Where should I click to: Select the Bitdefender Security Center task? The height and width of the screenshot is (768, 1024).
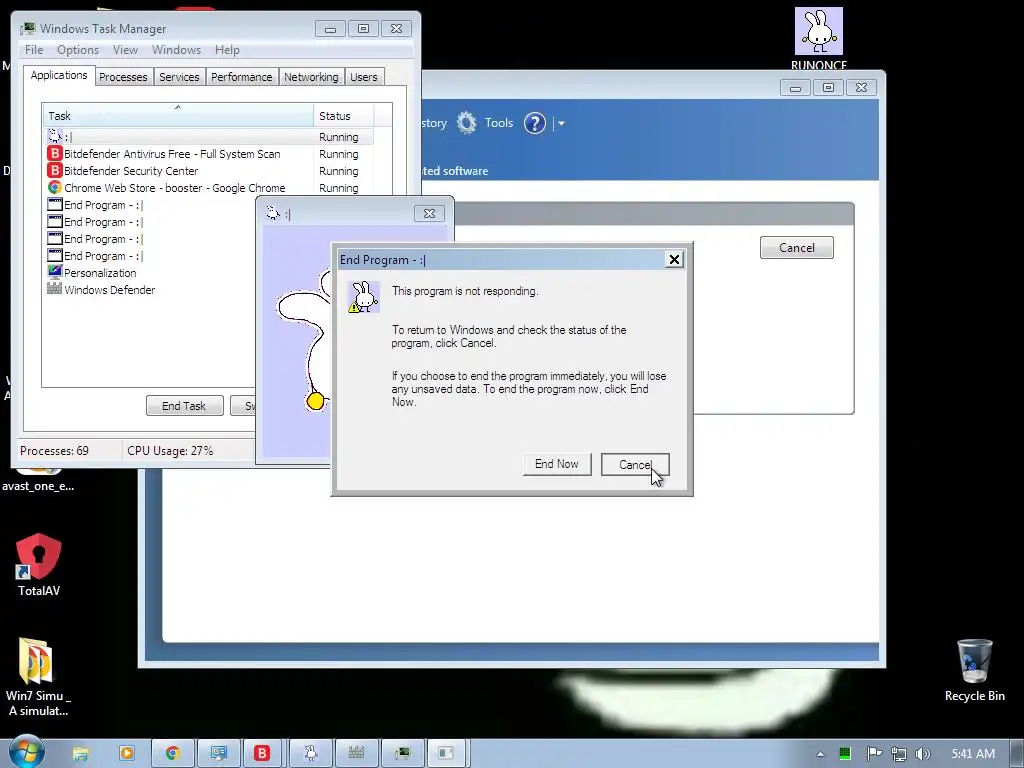[209, 171]
